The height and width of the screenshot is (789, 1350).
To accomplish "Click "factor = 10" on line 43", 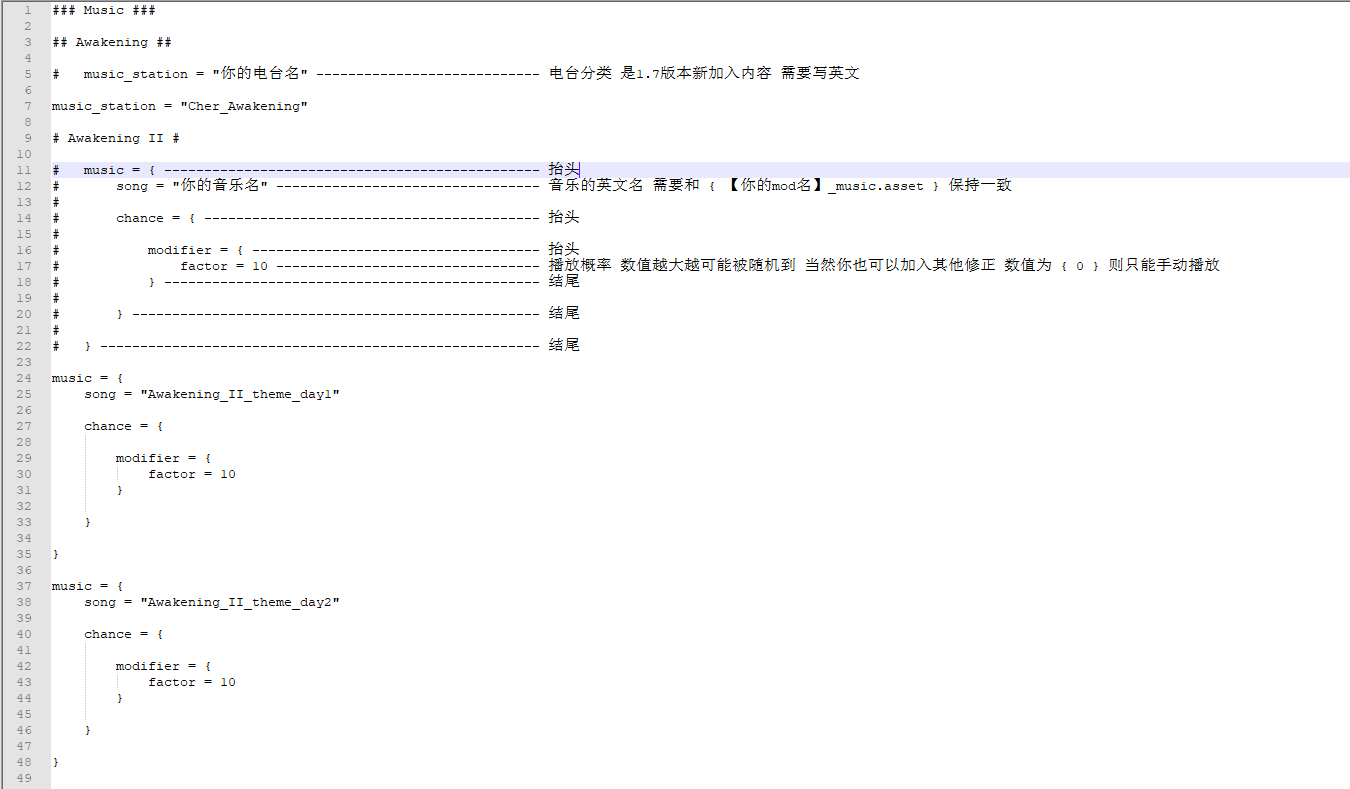I will click(192, 682).
